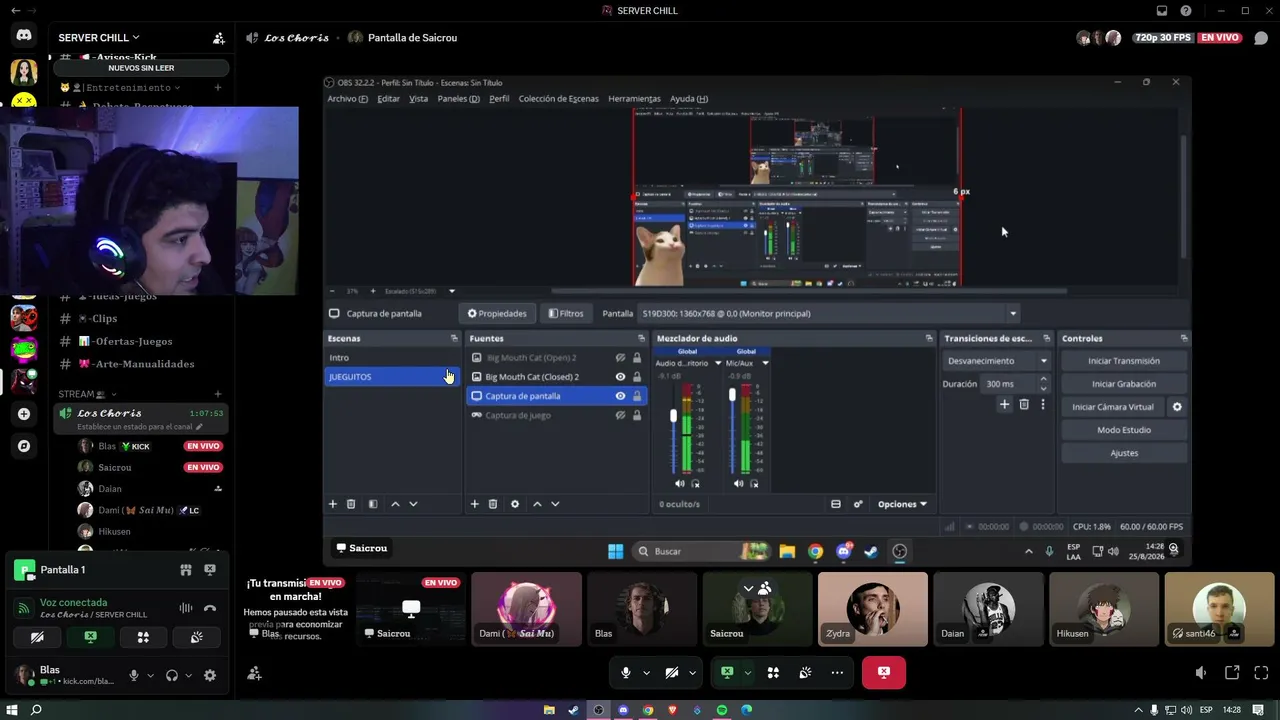Open screen share options arrow in call bar
1280x720 pixels.
coord(747,673)
